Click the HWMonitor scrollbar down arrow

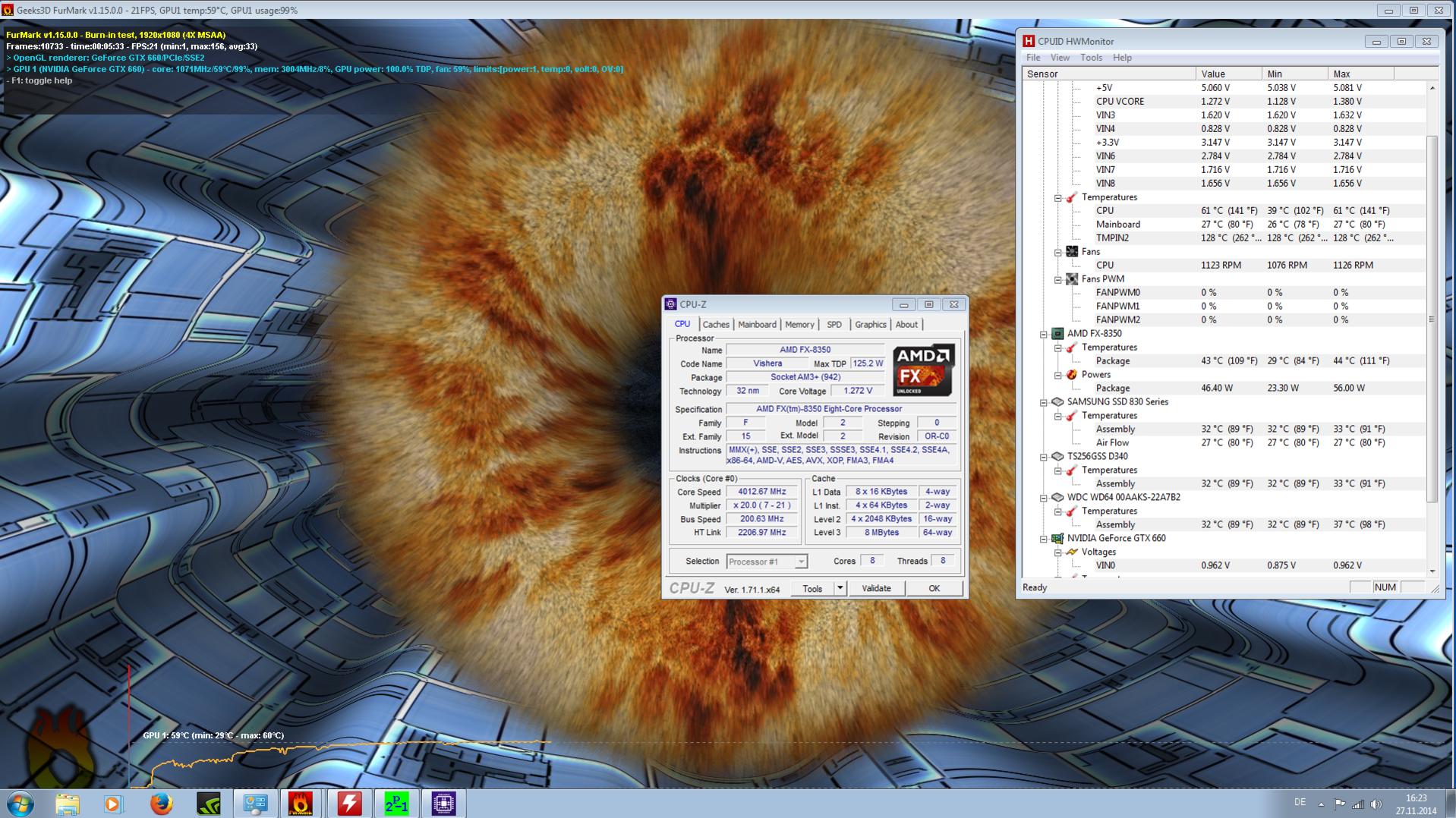click(x=1432, y=571)
